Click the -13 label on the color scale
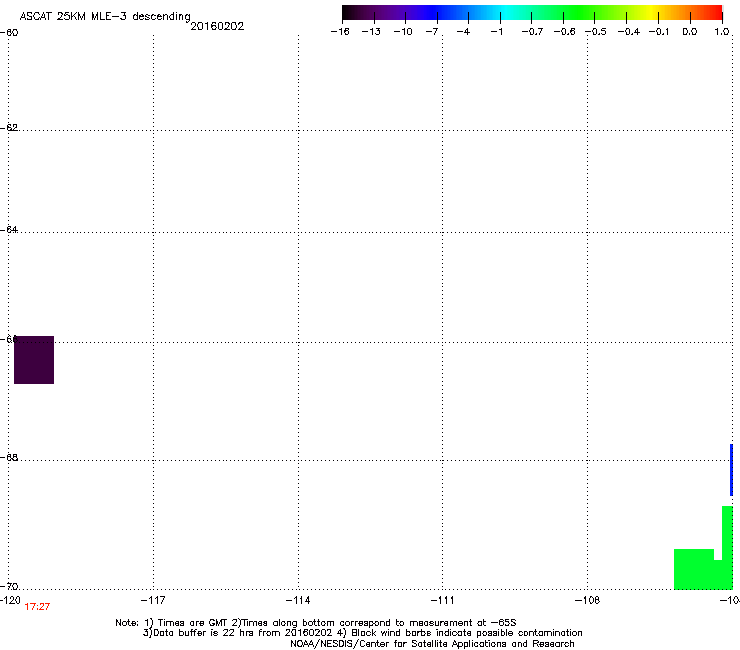Image resolution: width=740 pixels, height=650 pixels. click(371, 32)
